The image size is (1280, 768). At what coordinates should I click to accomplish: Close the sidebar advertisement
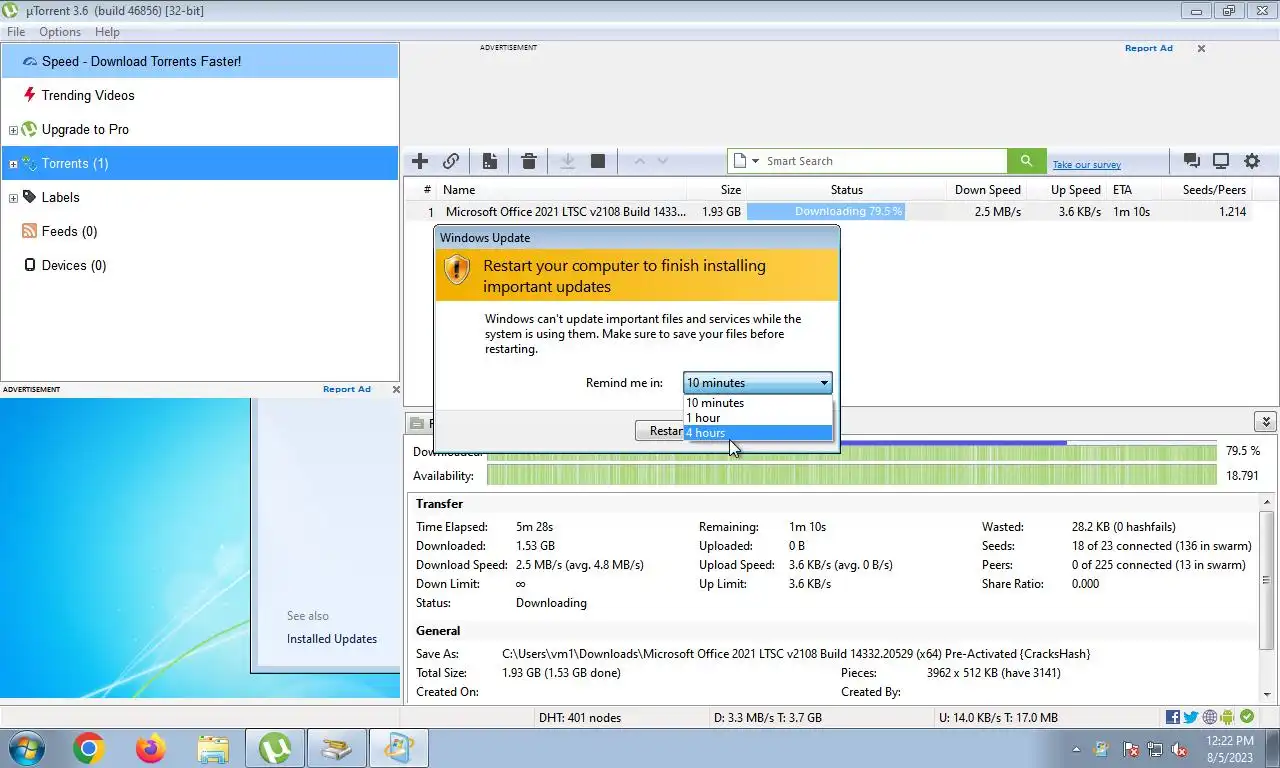(x=396, y=389)
